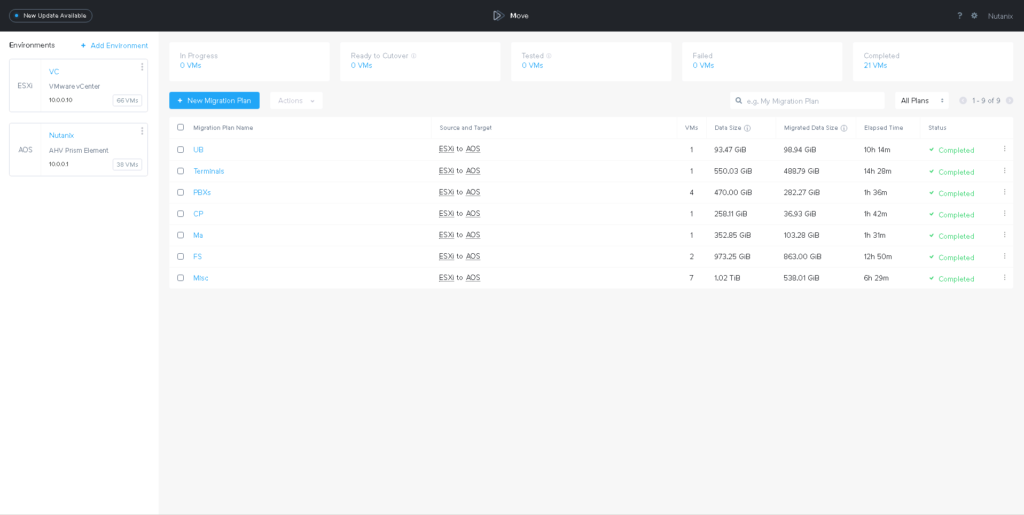This screenshot has width=1024, height=515.
Task: Click the Elapsed Time column header
Action: pos(883,128)
